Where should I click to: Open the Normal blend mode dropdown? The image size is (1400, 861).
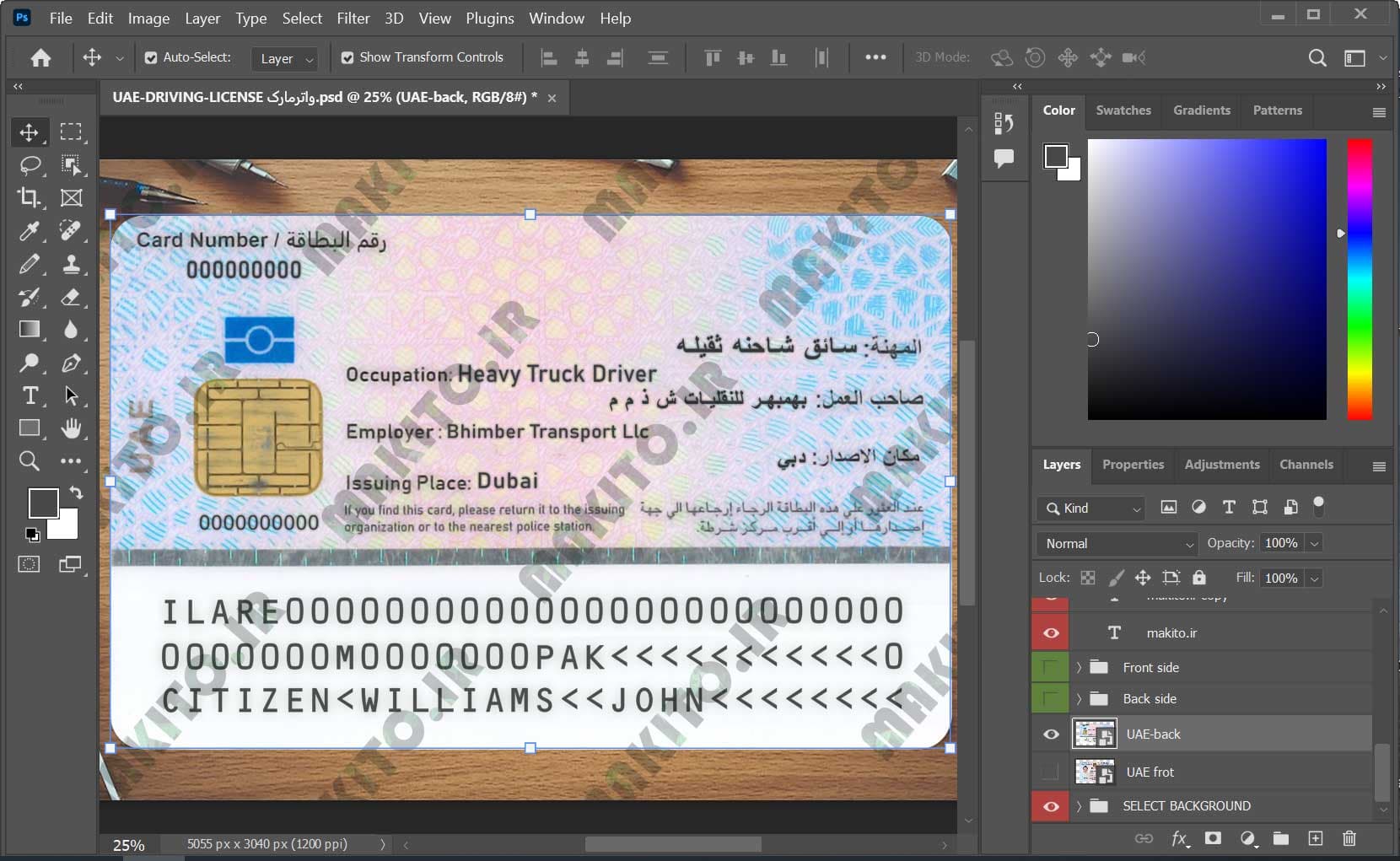(x=1117, y=544)
